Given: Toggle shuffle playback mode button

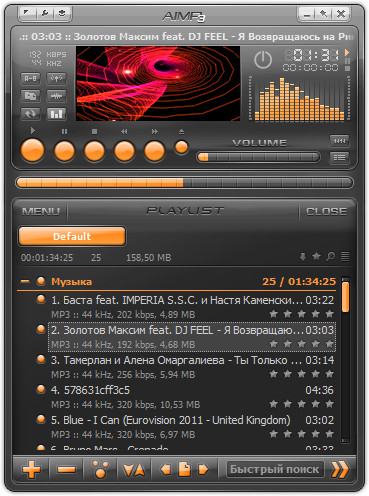Looking at the screenshot, I should coord(30,96).
